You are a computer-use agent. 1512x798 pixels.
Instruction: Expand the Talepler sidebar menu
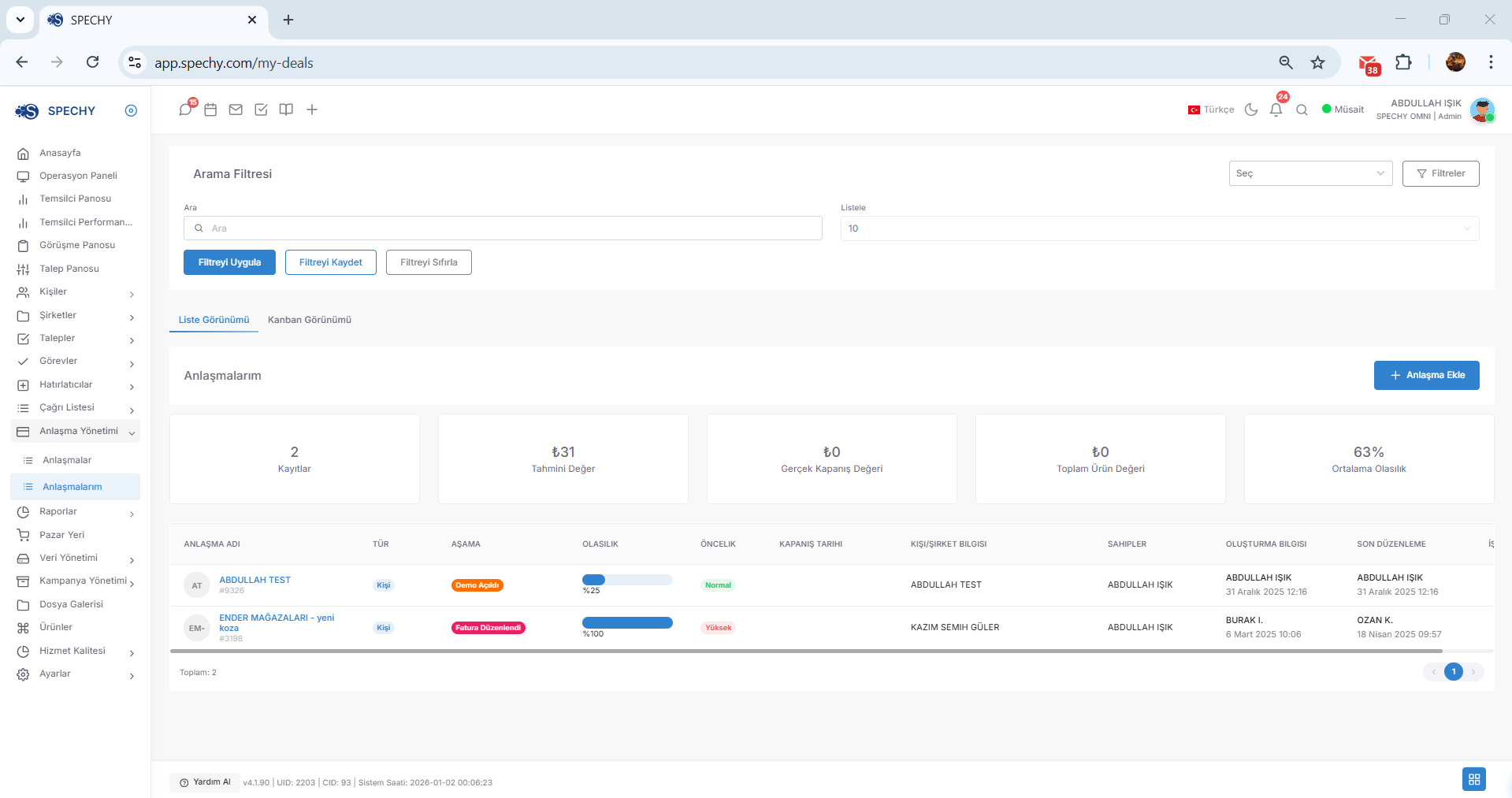pyautogui.click(x=75, y=338)
